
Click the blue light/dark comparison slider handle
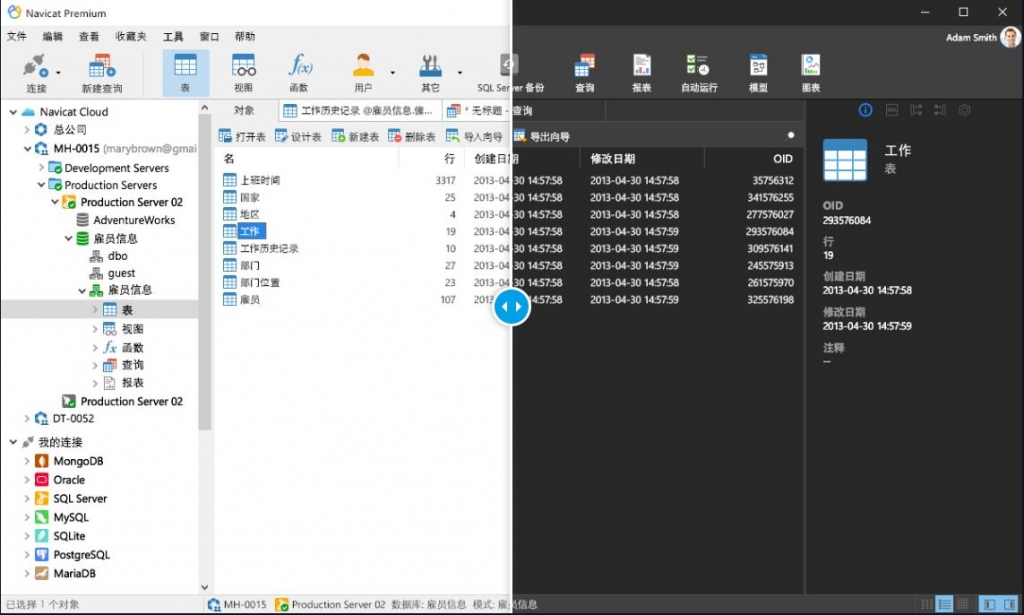coord(511,306)
